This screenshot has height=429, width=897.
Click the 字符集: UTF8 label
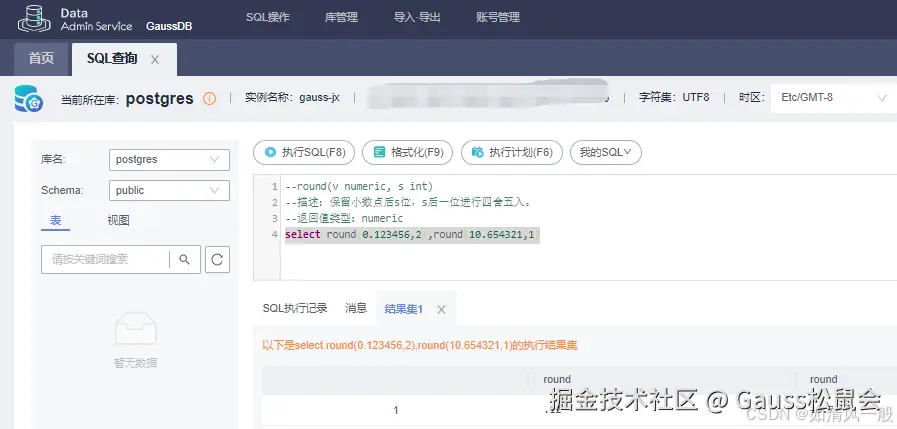click(674, 98)
